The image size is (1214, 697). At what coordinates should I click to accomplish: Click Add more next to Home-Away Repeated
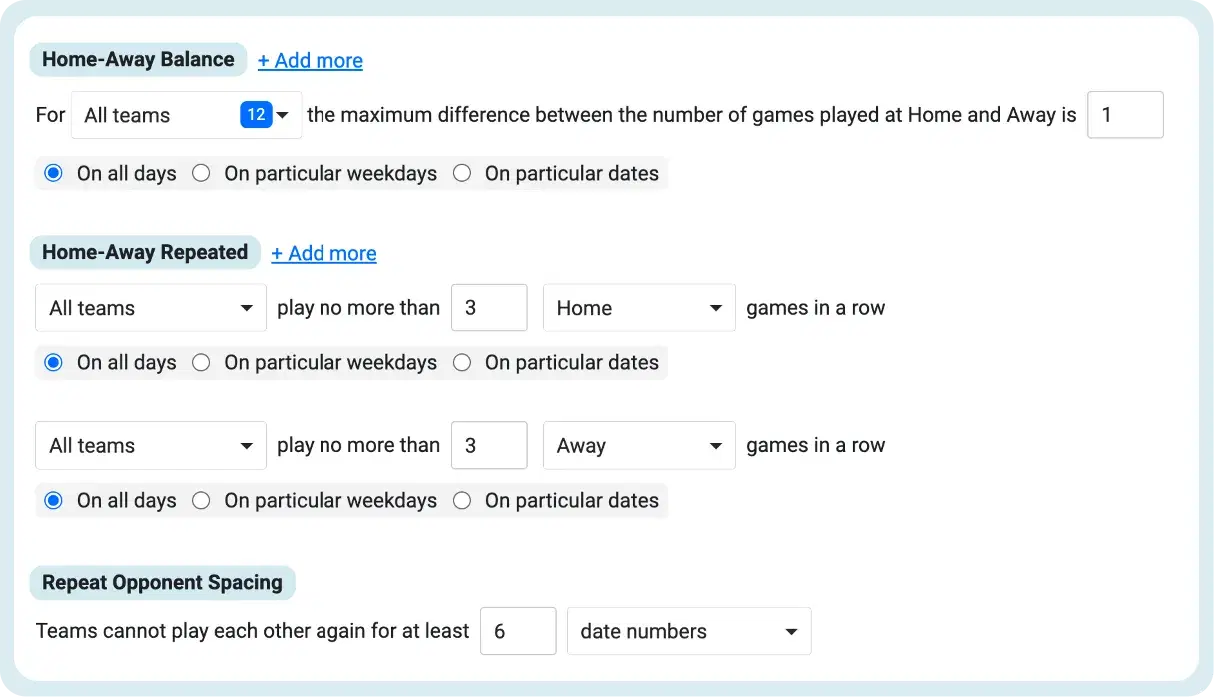click(324, 254)
